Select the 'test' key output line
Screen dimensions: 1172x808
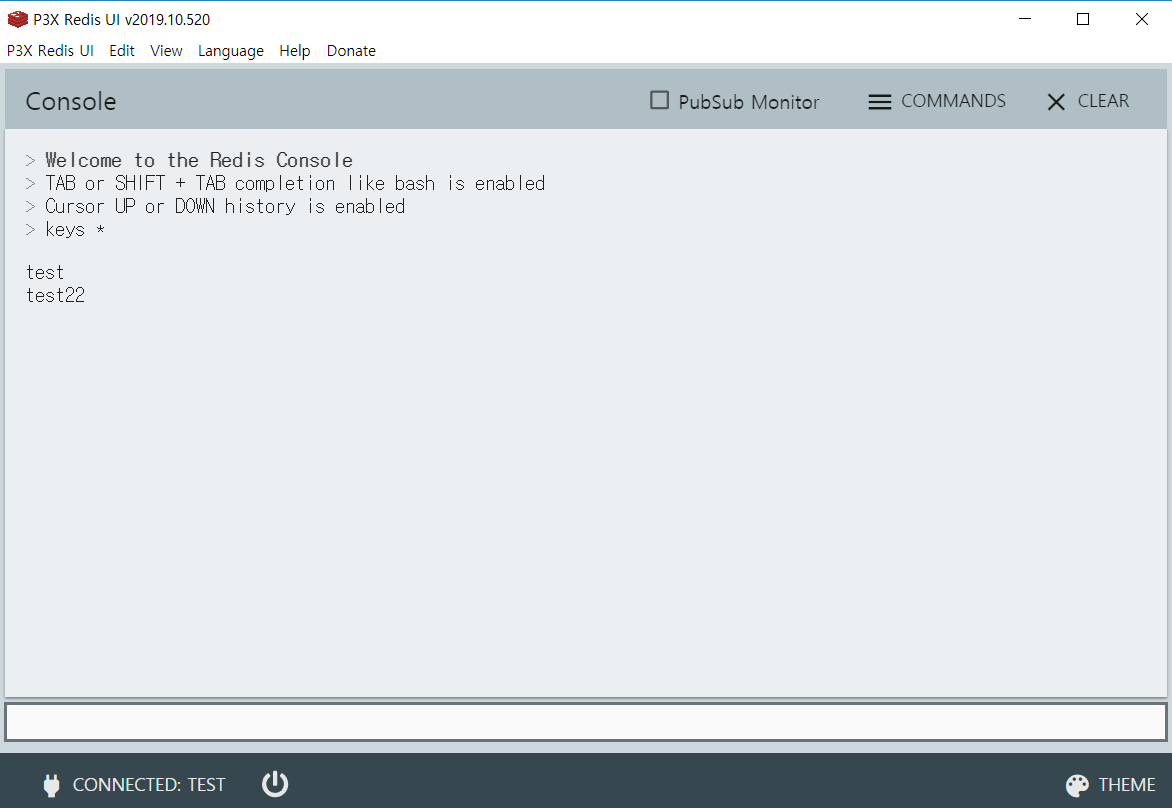(x=45, y=272)
